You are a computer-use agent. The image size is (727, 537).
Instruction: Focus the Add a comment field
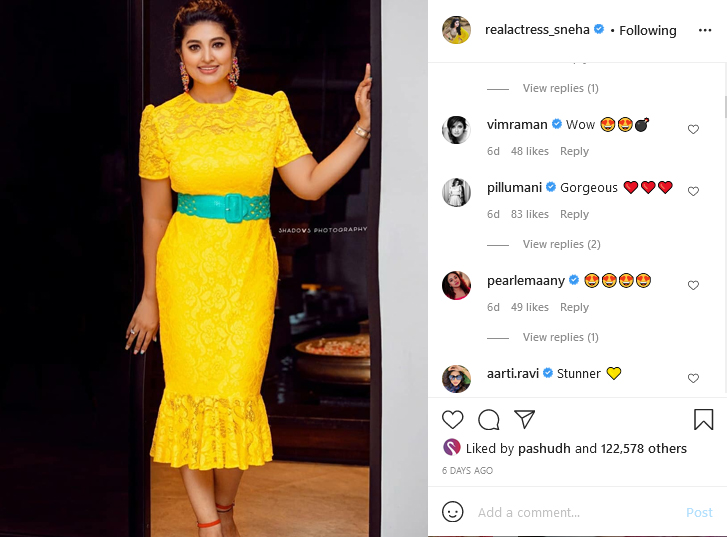pyautogui.click(x=577, y=512)
